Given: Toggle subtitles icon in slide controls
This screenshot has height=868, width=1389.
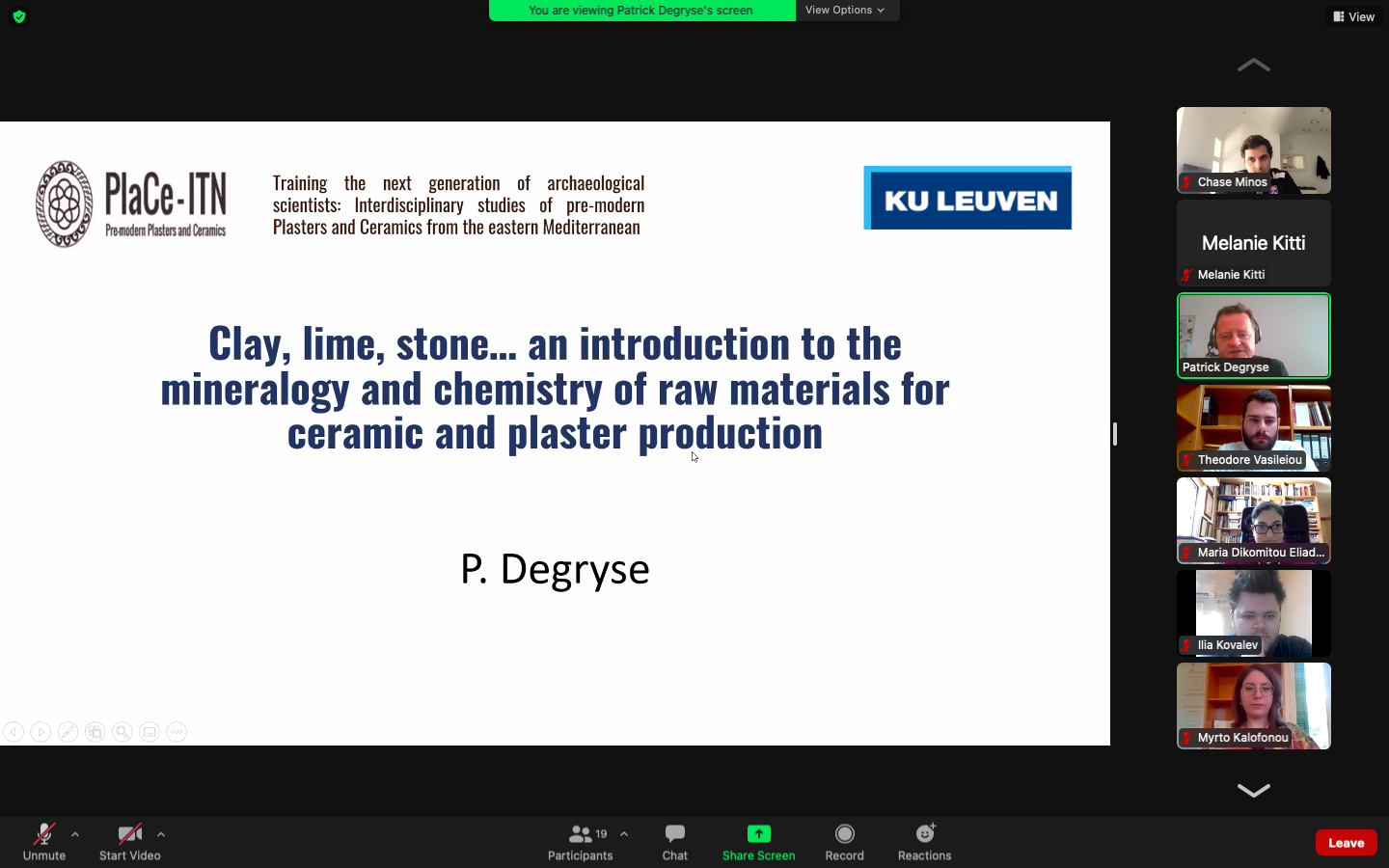Looking at the screenshot, I should (x=150, y=732).
